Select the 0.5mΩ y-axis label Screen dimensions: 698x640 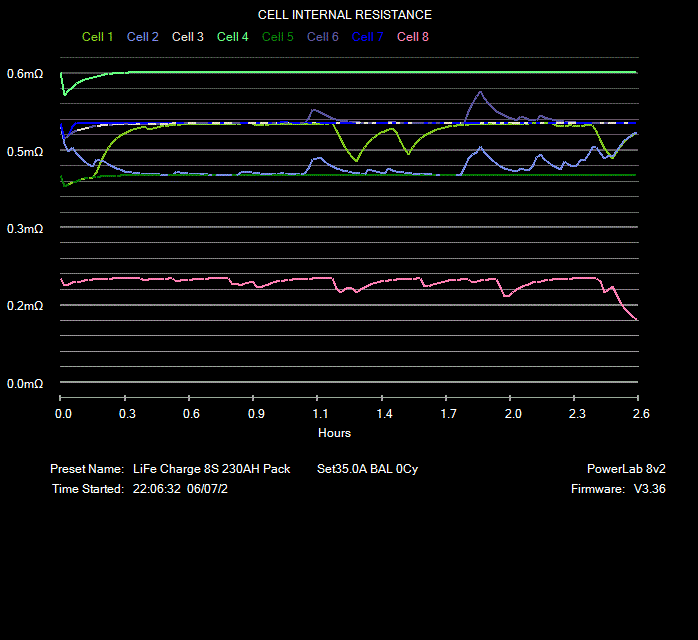click(x=25, y=152)
